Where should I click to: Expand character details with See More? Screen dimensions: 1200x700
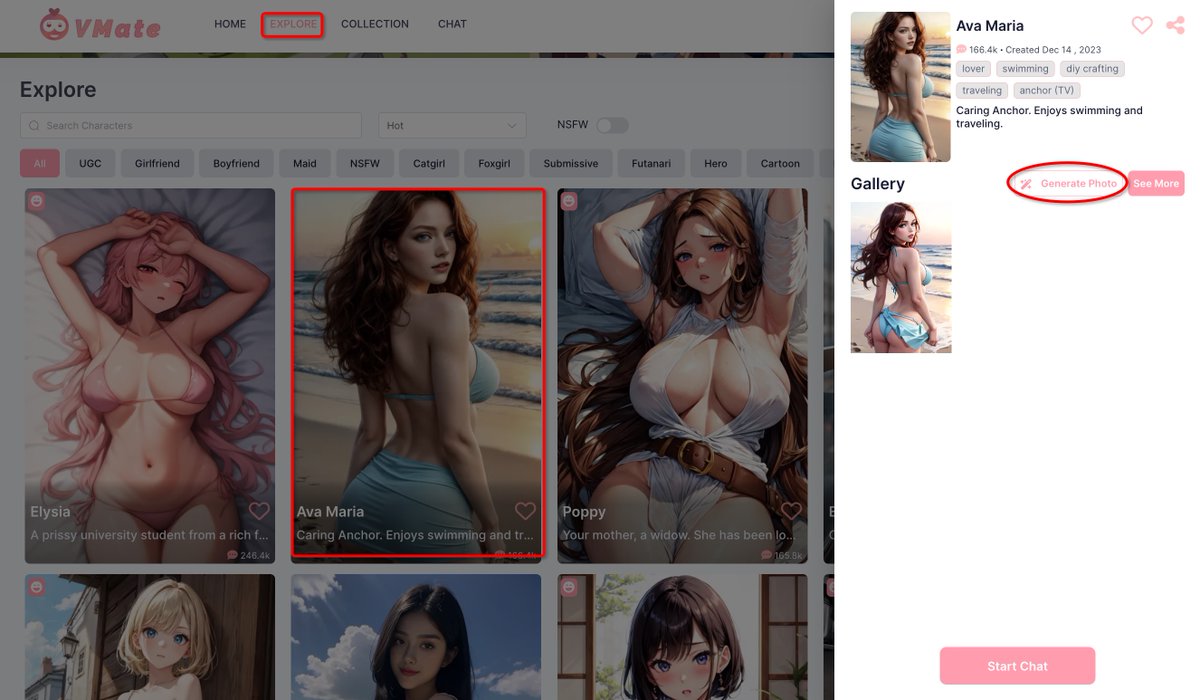point(1156,183)
